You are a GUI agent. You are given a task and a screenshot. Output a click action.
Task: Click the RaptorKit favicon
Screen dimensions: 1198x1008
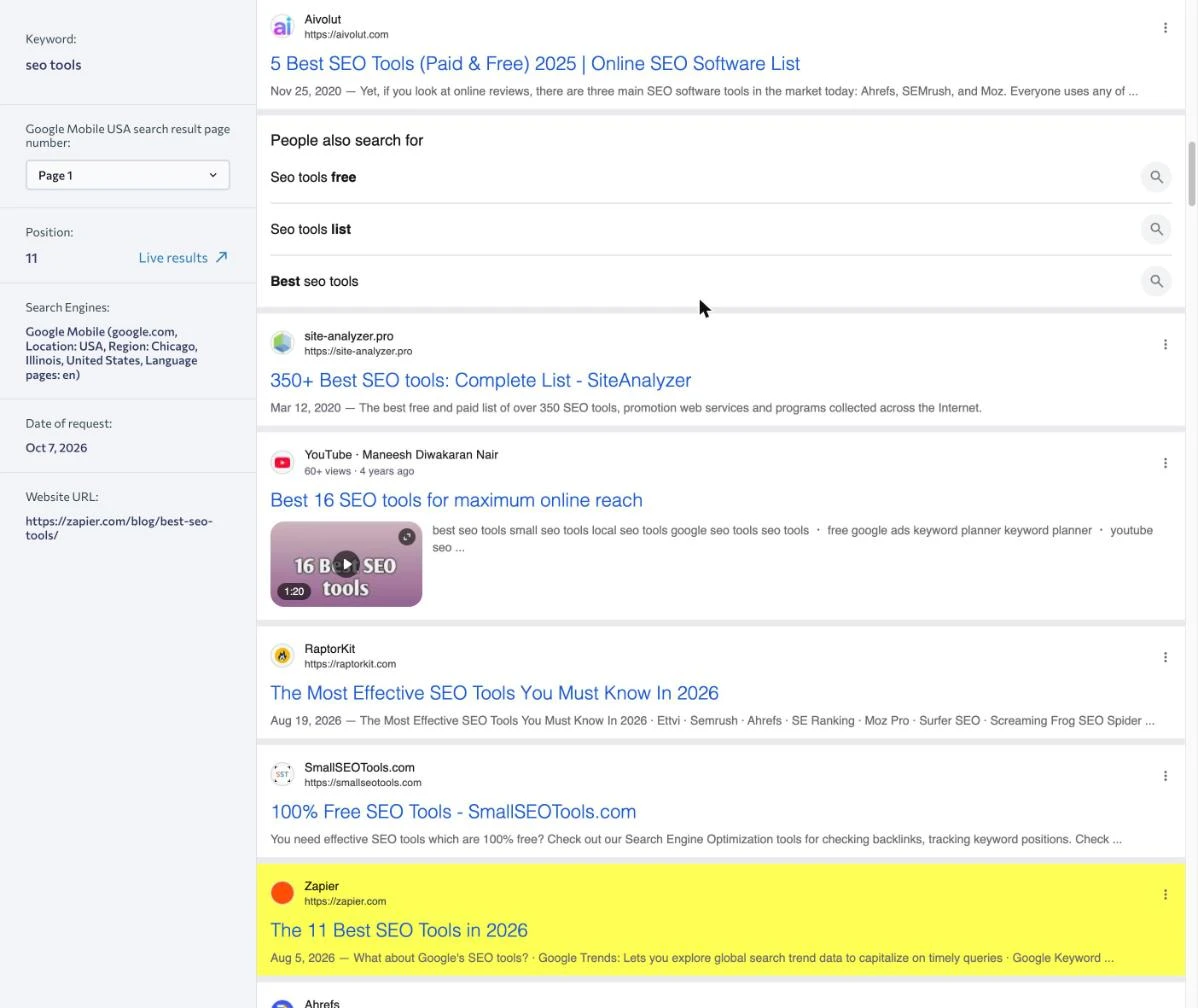pos(282,656)
